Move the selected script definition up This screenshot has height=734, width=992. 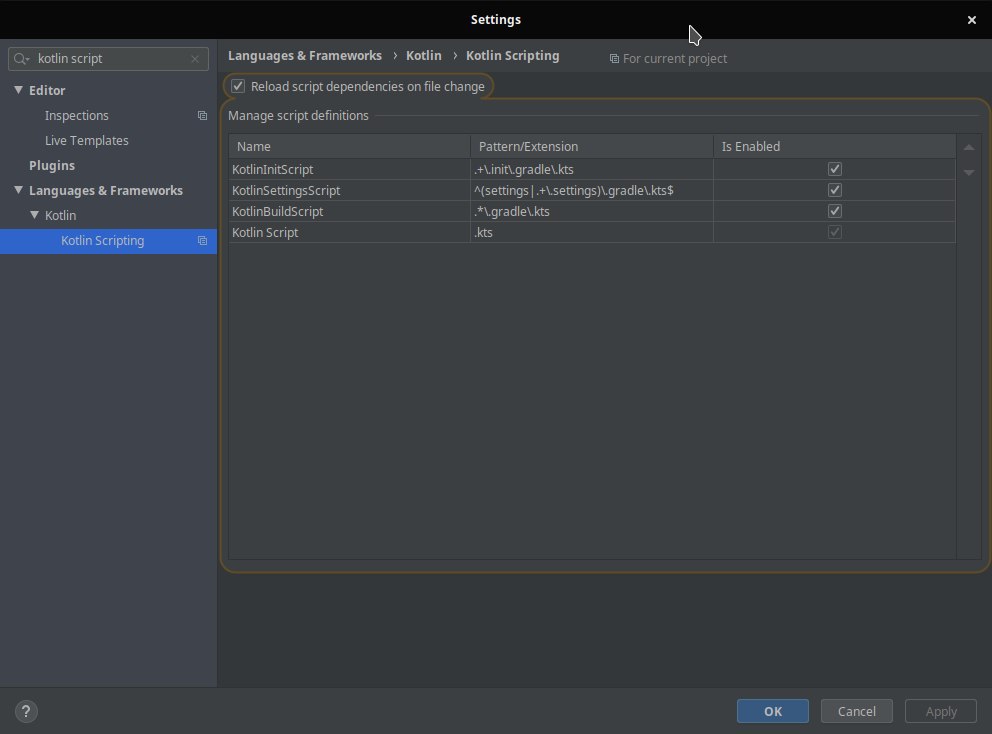click(969, 147)
